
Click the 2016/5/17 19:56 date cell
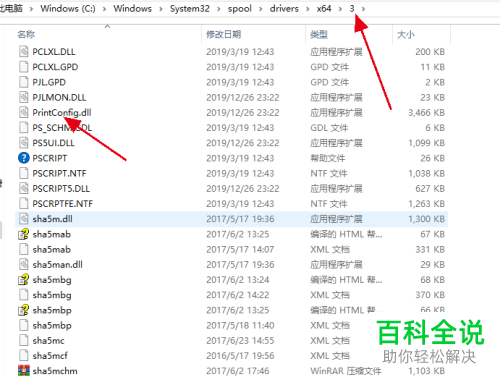(x=240, y=356)
